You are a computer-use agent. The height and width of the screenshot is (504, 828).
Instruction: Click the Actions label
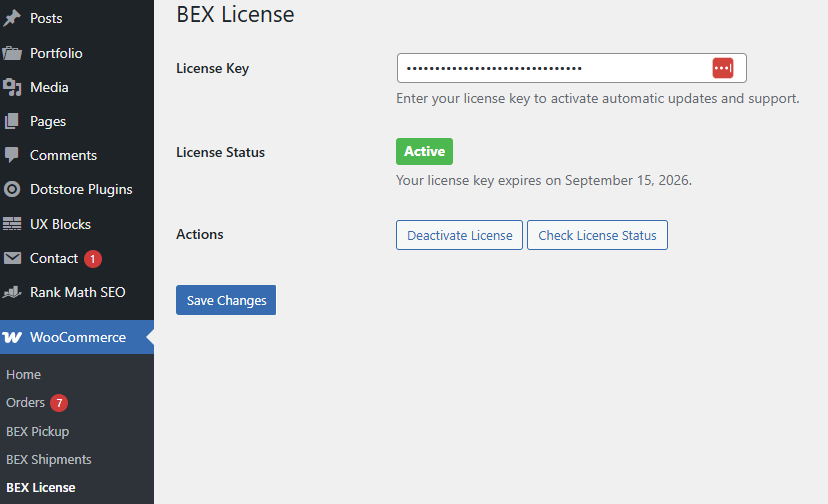pos(200,234)
